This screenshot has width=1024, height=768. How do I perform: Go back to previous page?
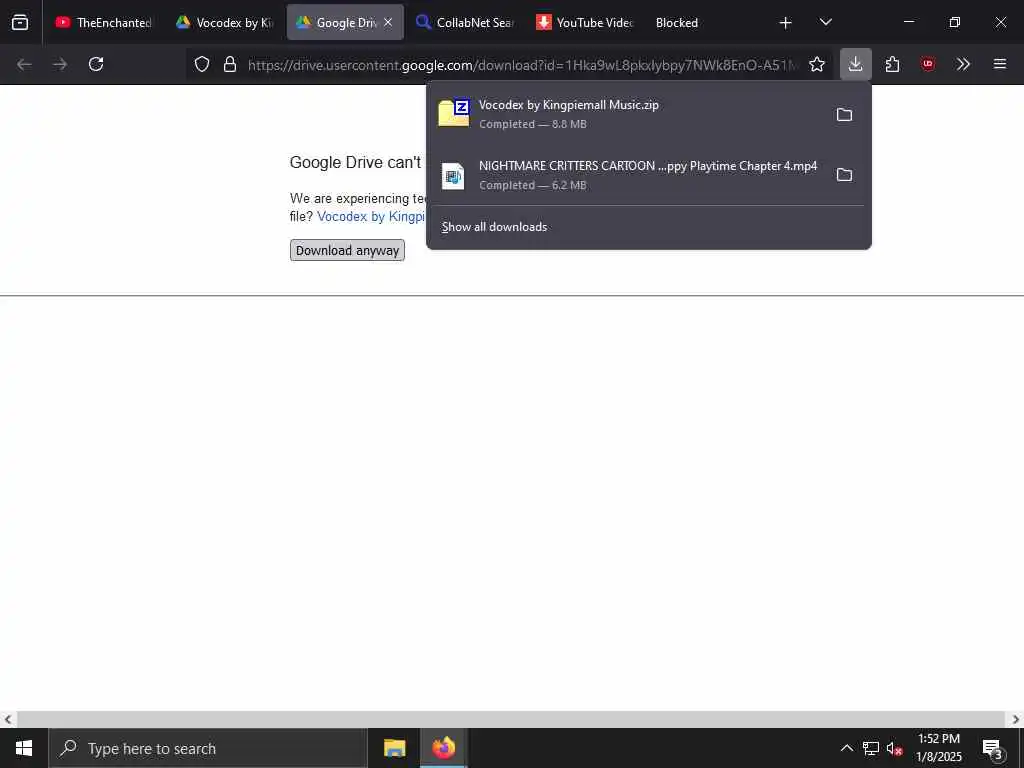click(x=24, y=64)
